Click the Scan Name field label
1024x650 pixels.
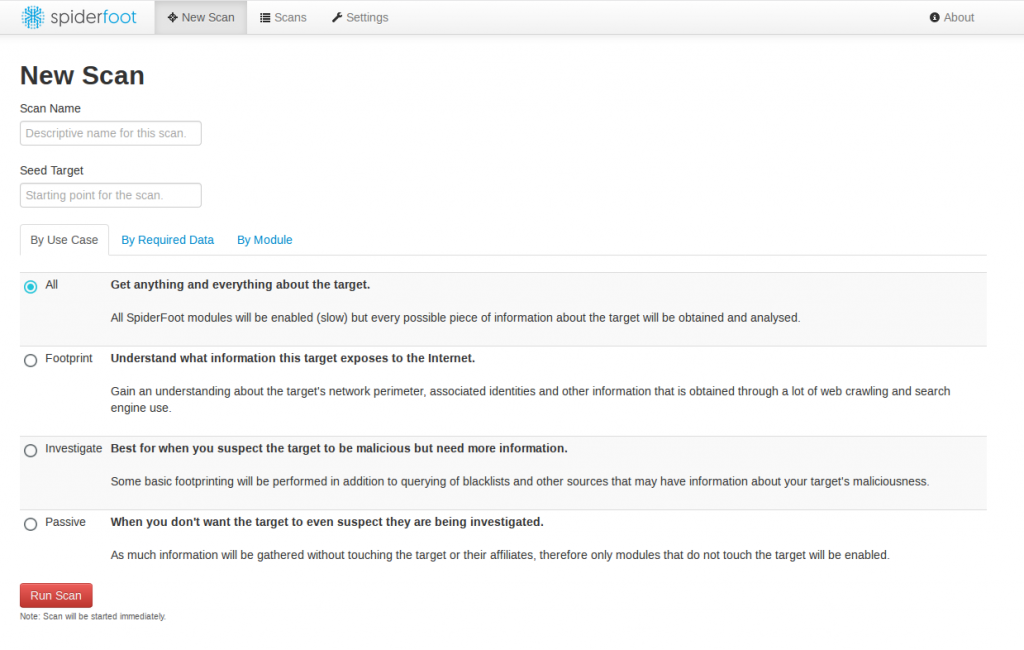tap(50, 108)
